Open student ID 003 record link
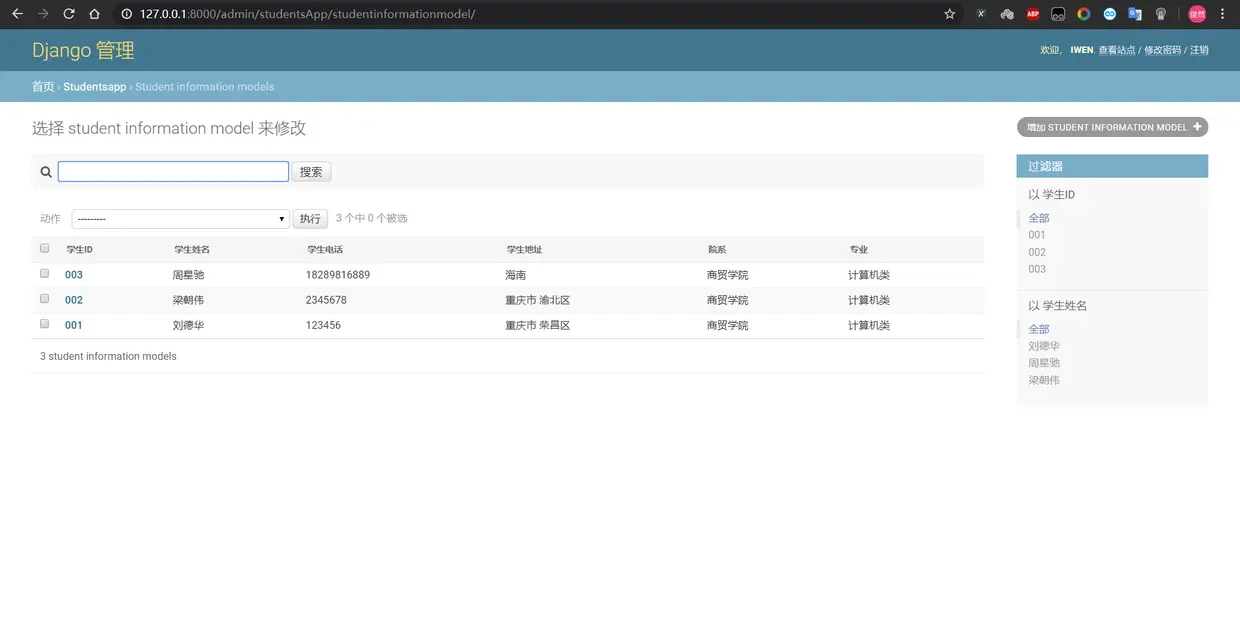This screenshot has width=1240, height=637. [x=74, y=275]
